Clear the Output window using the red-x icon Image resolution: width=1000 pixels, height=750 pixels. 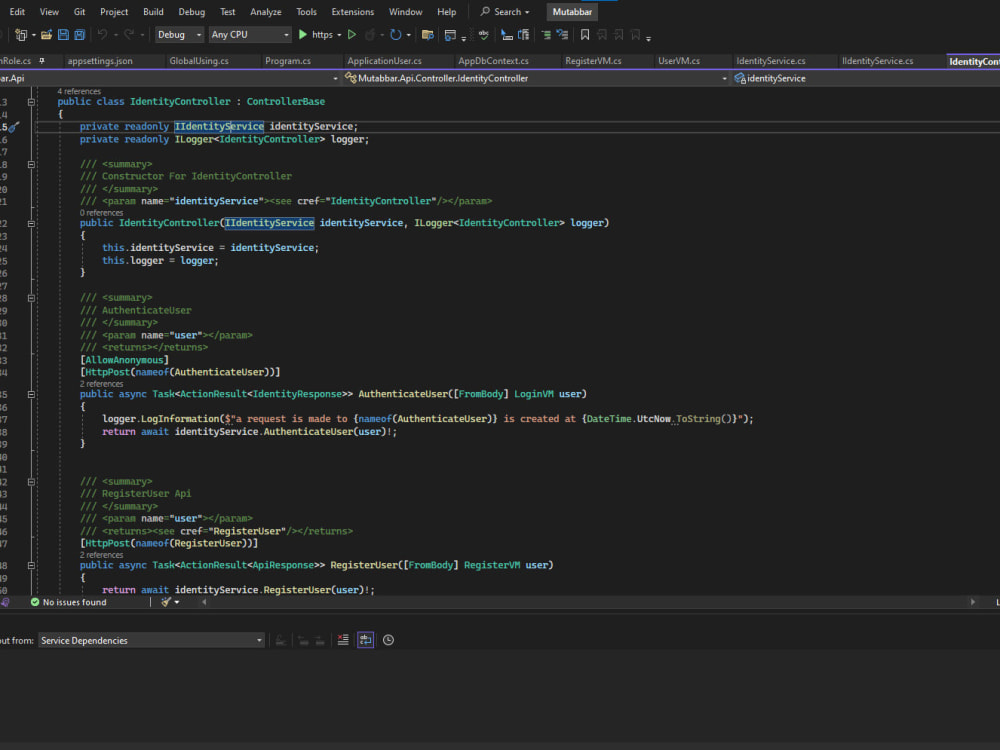[342, 640]
